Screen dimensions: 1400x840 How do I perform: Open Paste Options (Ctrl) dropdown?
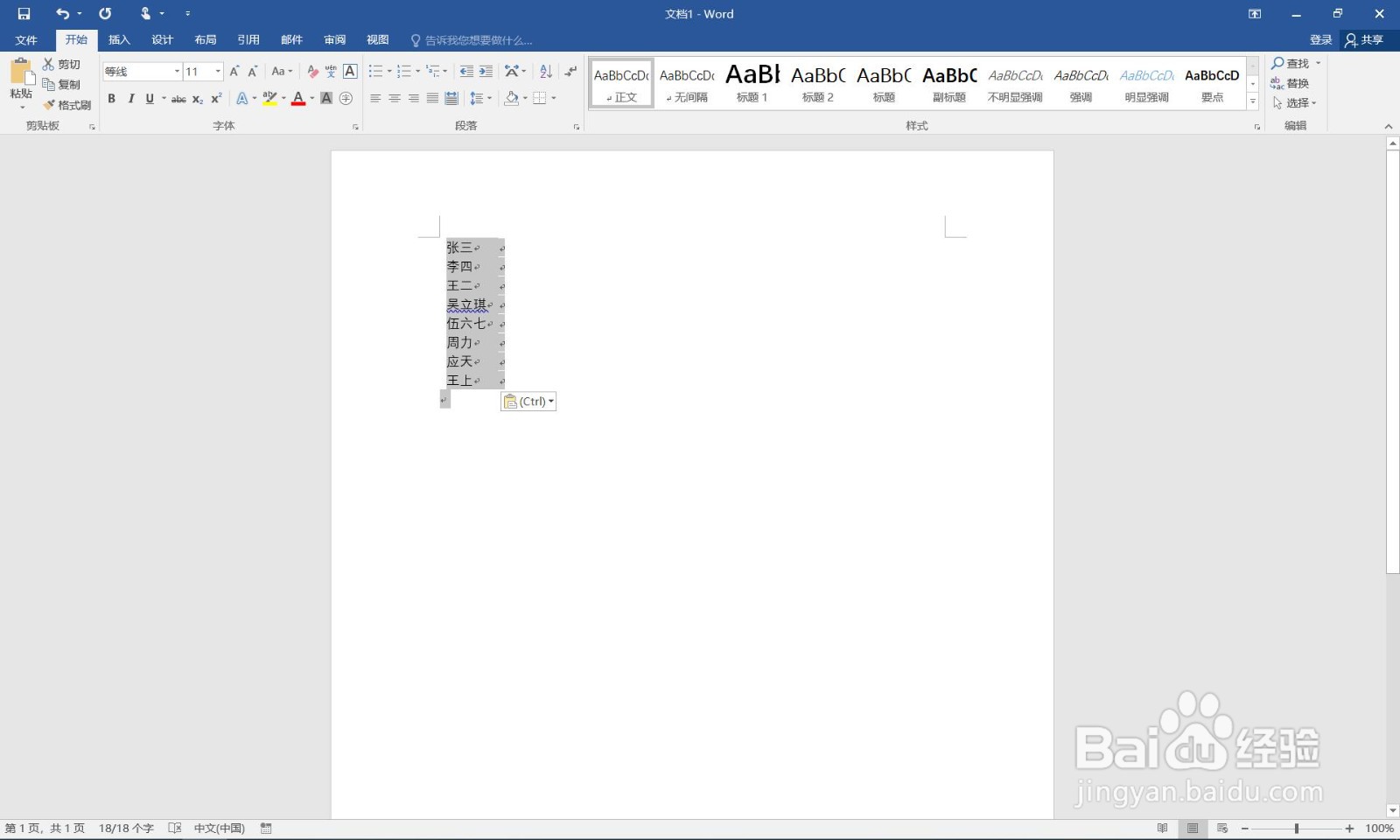pyautogui.click(x=528, y=402)
